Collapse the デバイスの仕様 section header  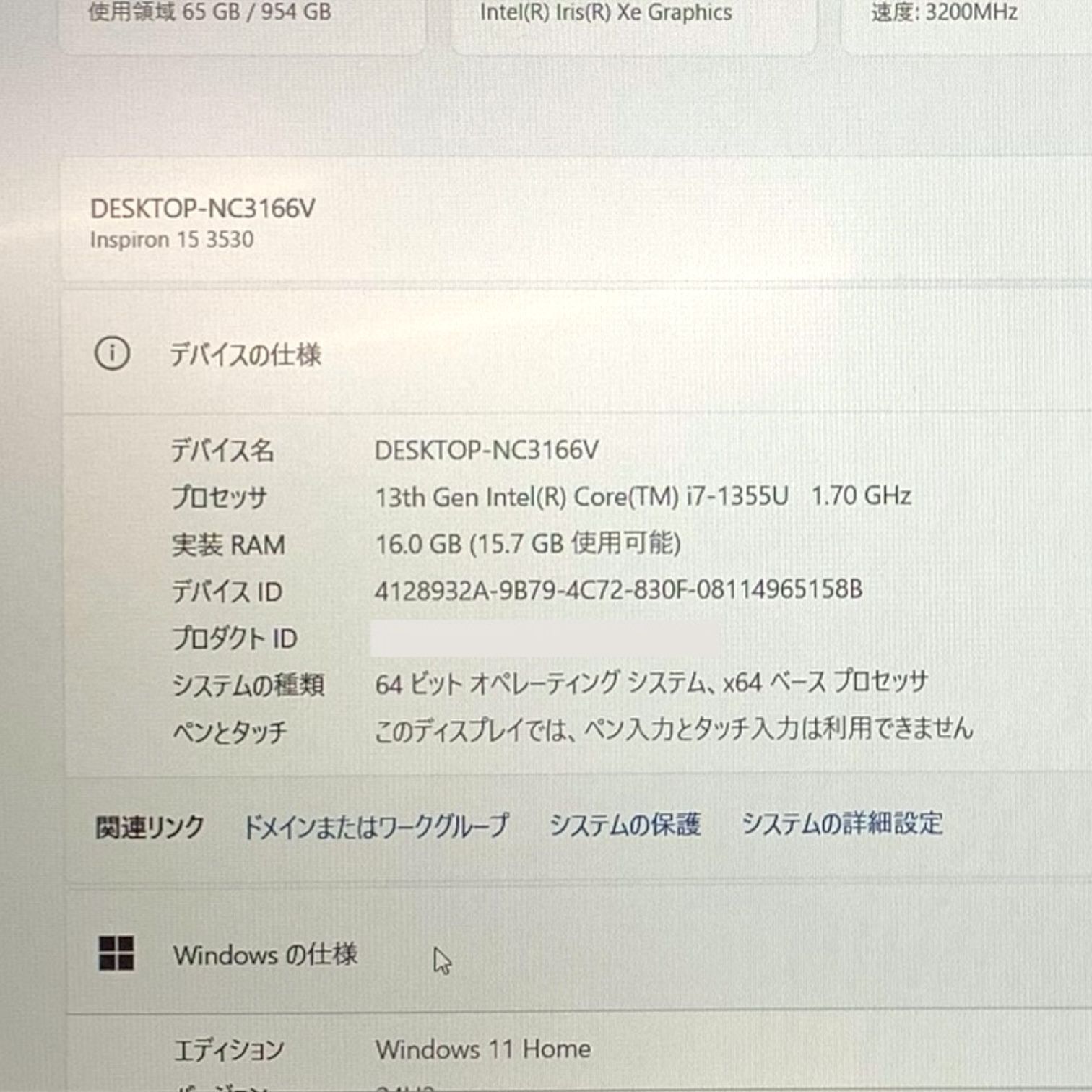point(578,354)
